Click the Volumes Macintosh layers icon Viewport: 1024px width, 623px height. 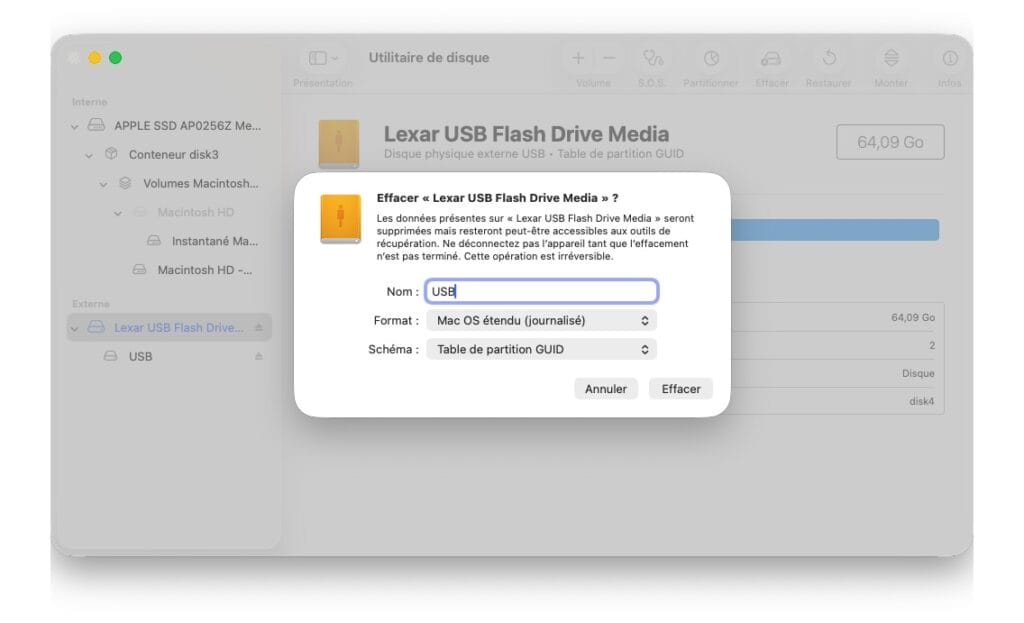pos(125,183)
